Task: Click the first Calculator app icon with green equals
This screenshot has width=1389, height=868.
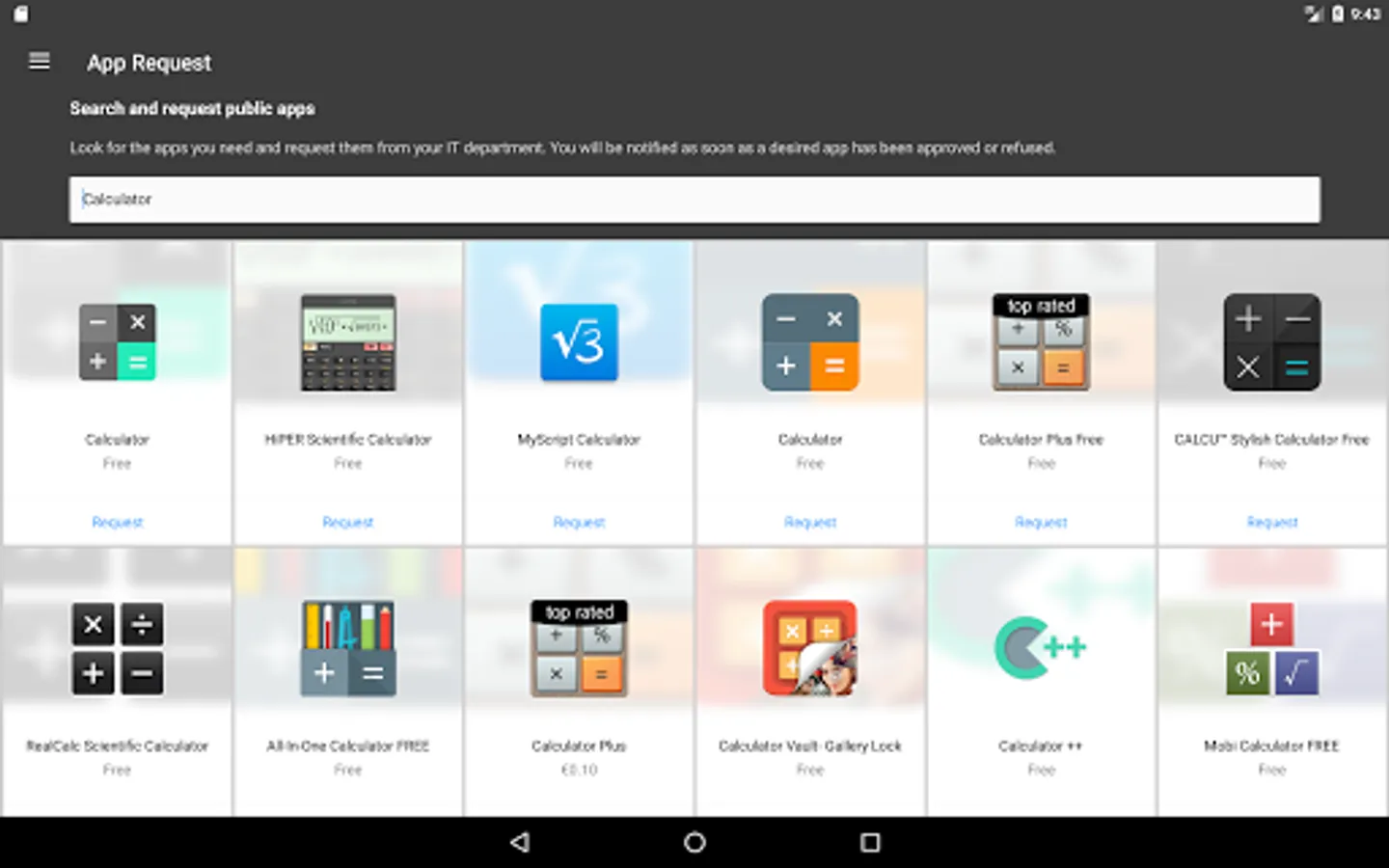Action: click(x=117, y=342)
